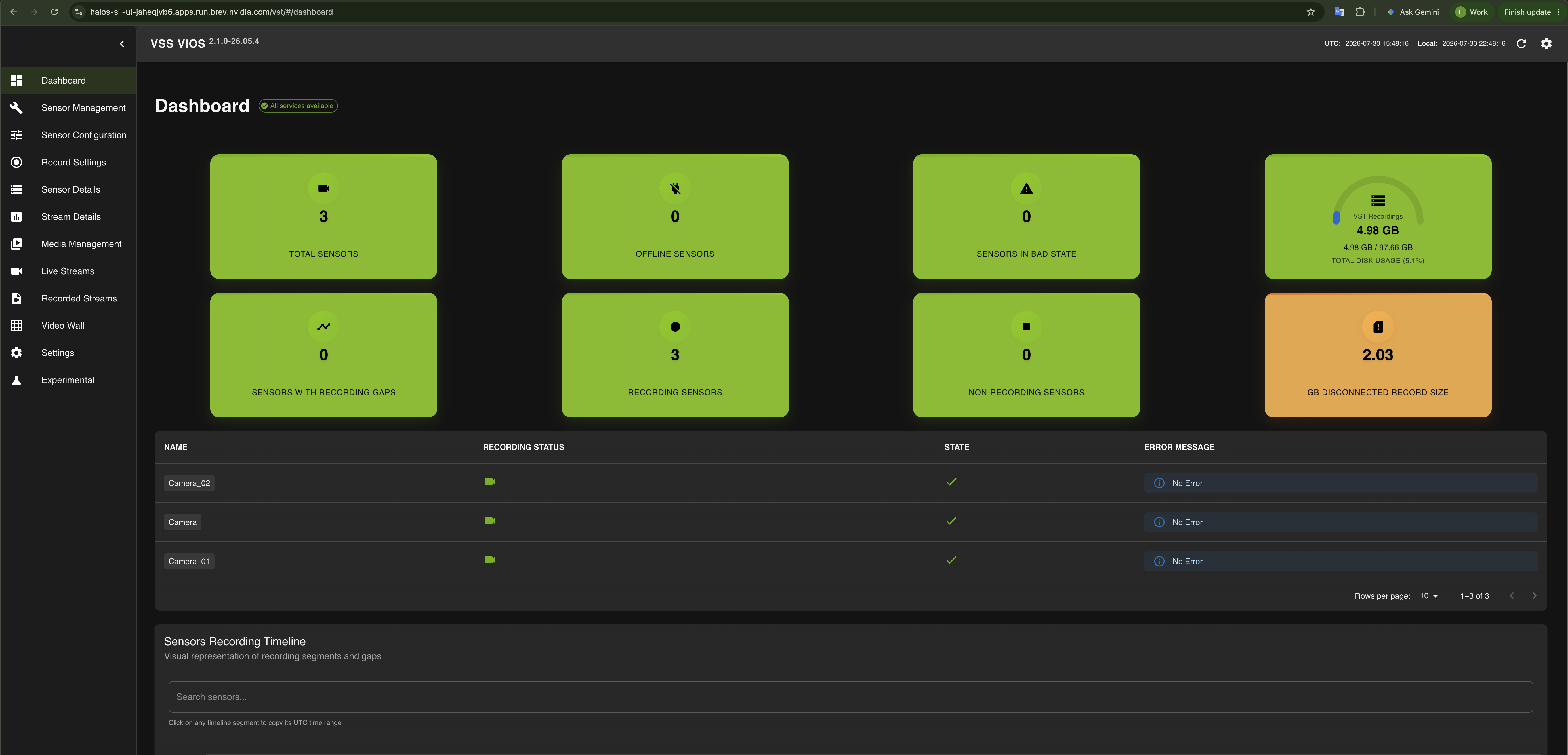Click the Live Streams camera icon
This screenshot has width=1568, height=755.
[x=16, y=271]
